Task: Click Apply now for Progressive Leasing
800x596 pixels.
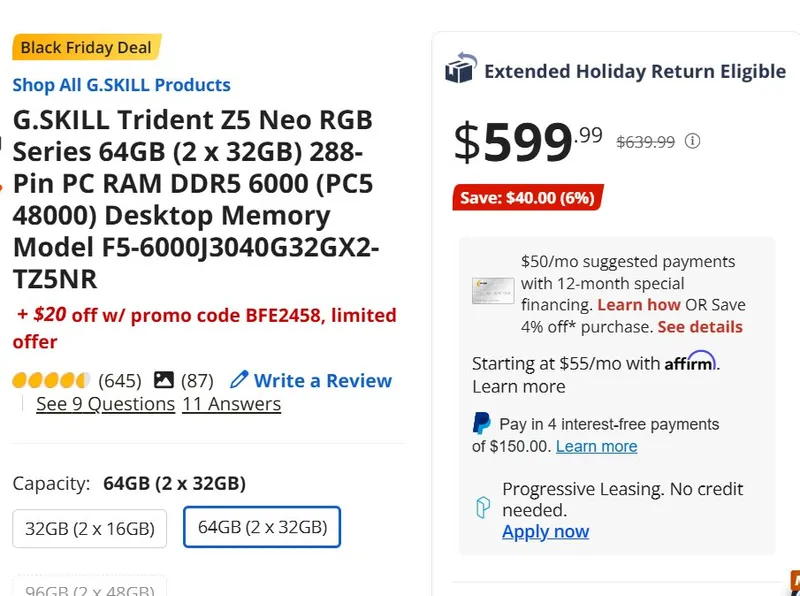Action: coord(545,531)
